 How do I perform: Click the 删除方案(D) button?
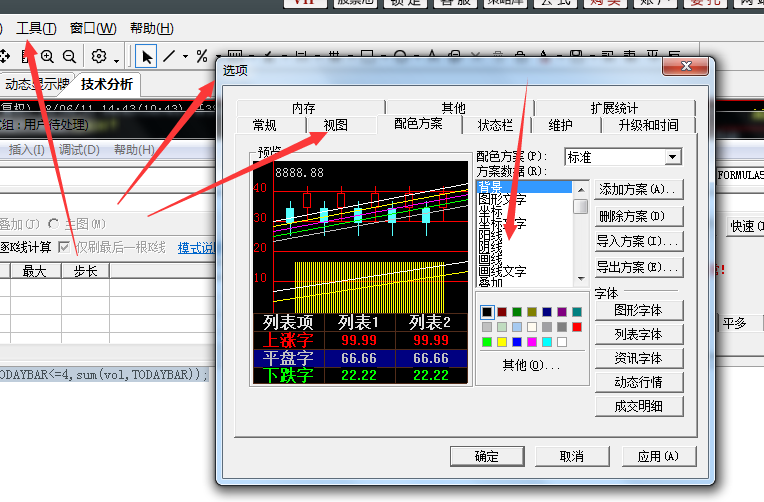(x=639, y=215)
